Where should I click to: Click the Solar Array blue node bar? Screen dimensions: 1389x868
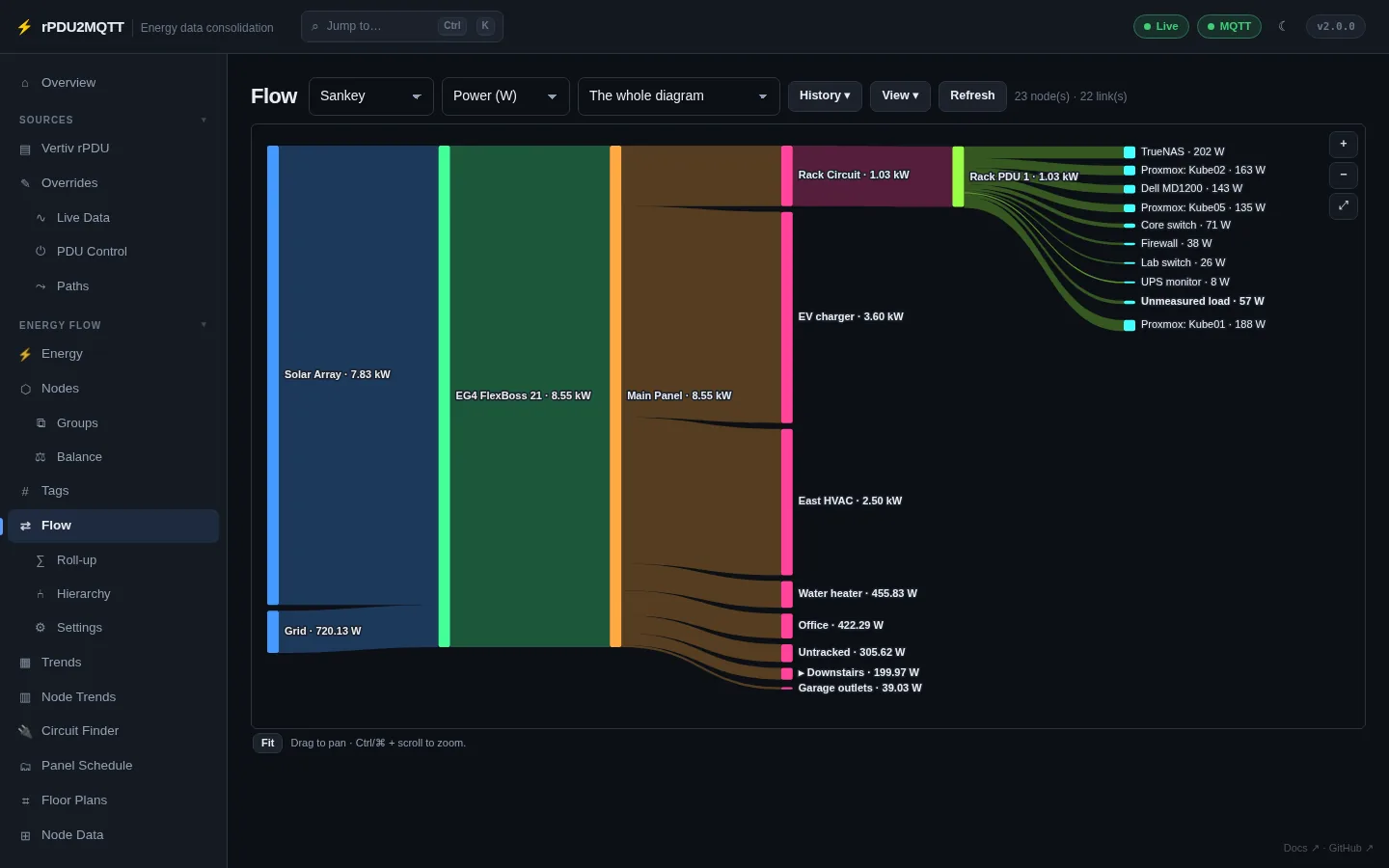(273, 375)
